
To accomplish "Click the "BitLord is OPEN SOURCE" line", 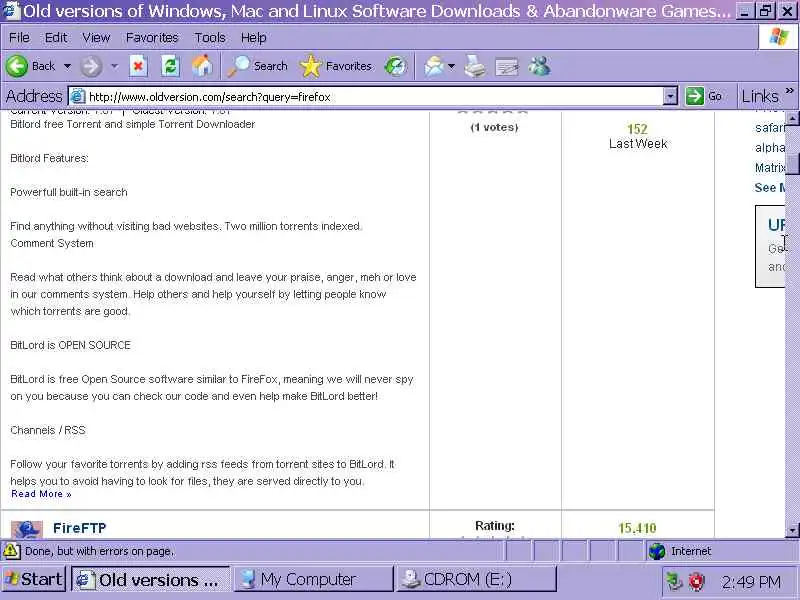I will pos(70,345).
